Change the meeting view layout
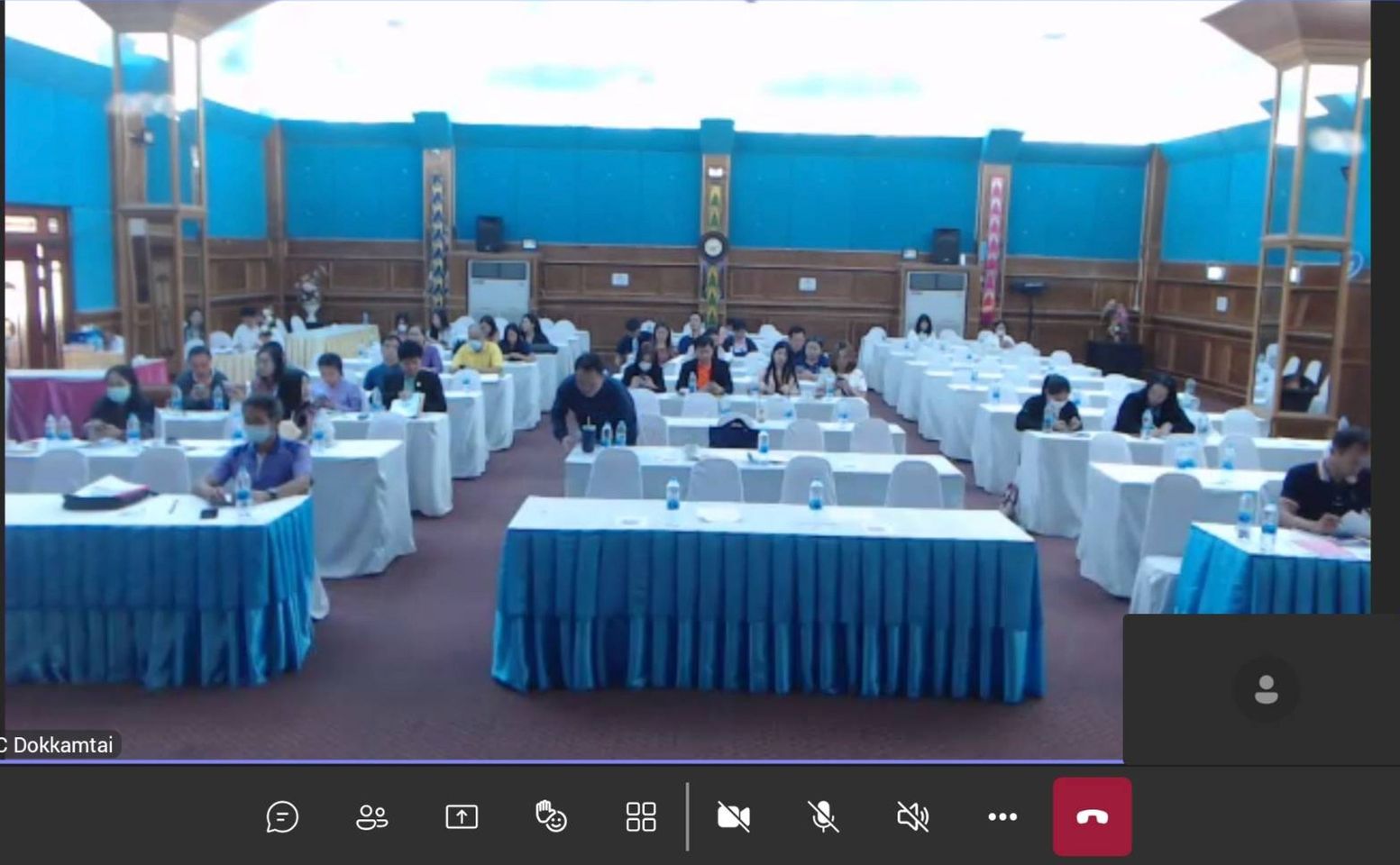The image size is (1400, 865). (641, 817)
